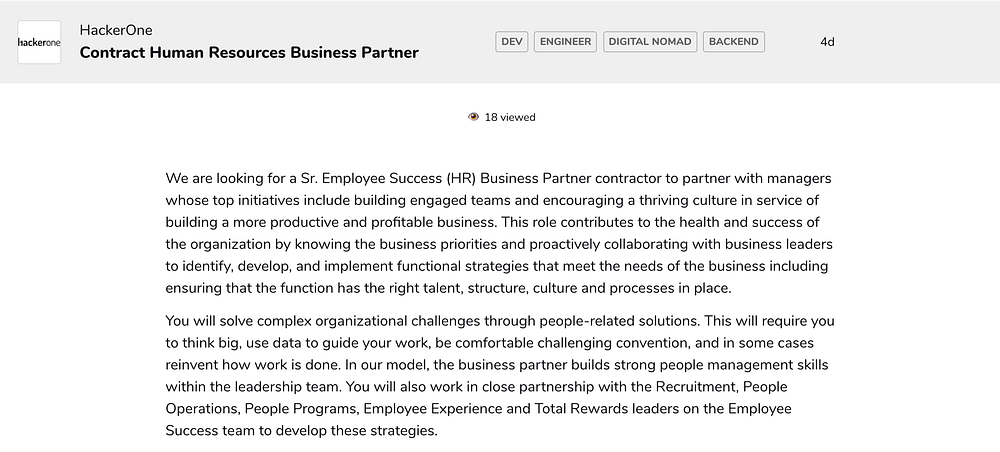This screenshot has height=452, width=1000.
Task: Click the HackerOne logo thumbnail
Action: (39, 42)
